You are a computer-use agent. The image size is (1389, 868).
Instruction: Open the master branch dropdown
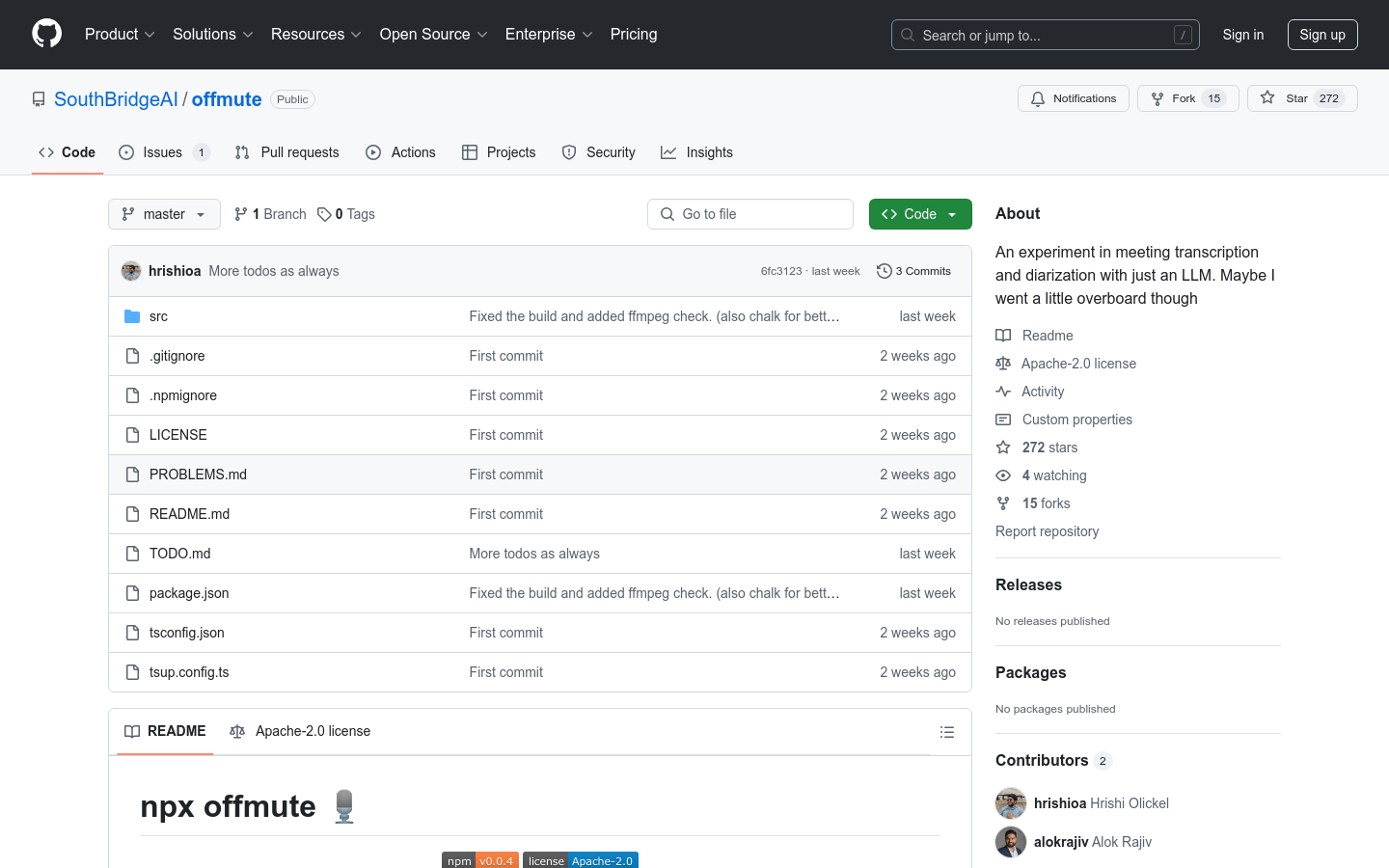pyautogui.click(x=164, y=214)
